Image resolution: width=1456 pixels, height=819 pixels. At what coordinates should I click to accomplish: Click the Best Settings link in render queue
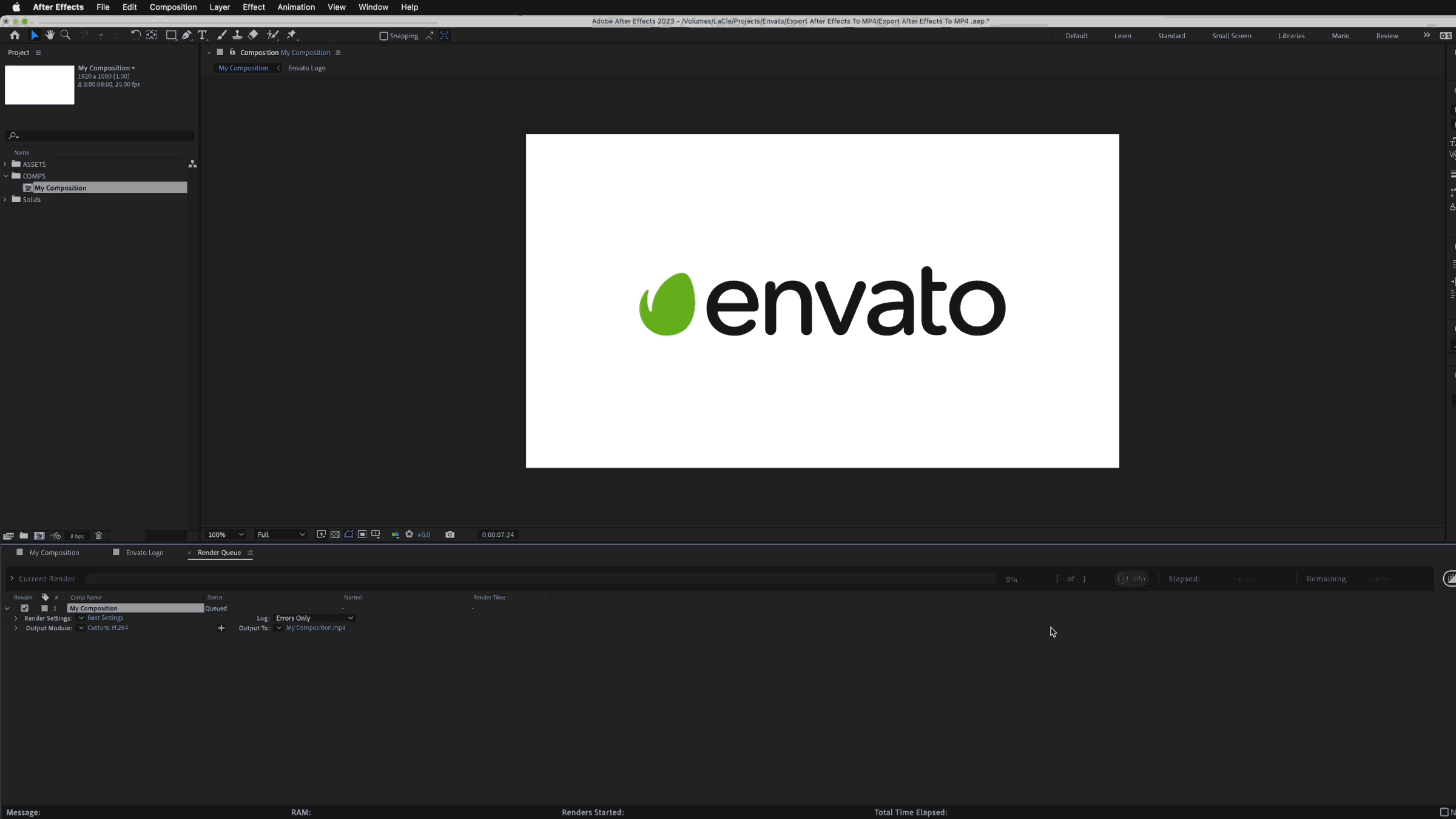[105, 618]
